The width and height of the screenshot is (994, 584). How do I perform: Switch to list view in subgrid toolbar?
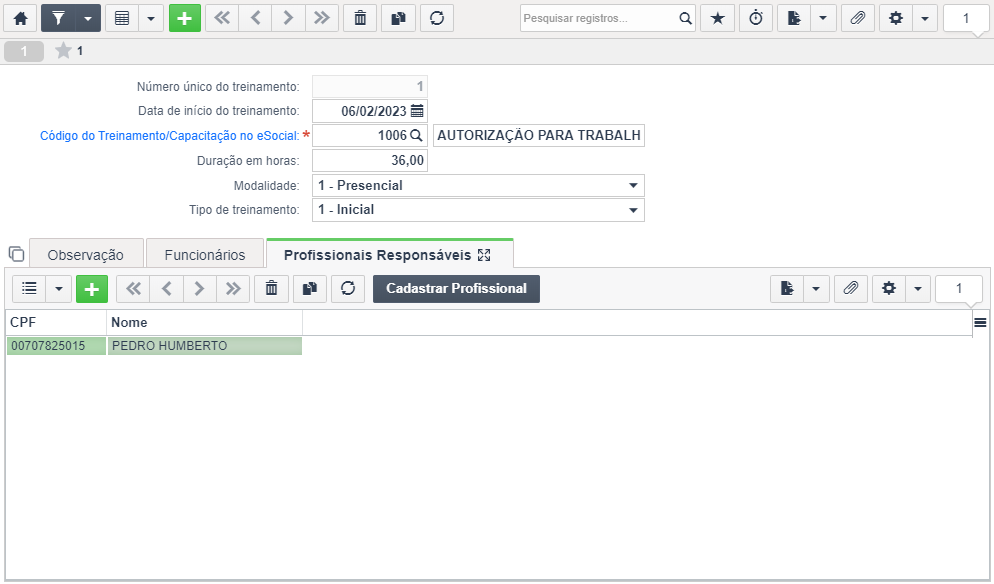point(29,289)
